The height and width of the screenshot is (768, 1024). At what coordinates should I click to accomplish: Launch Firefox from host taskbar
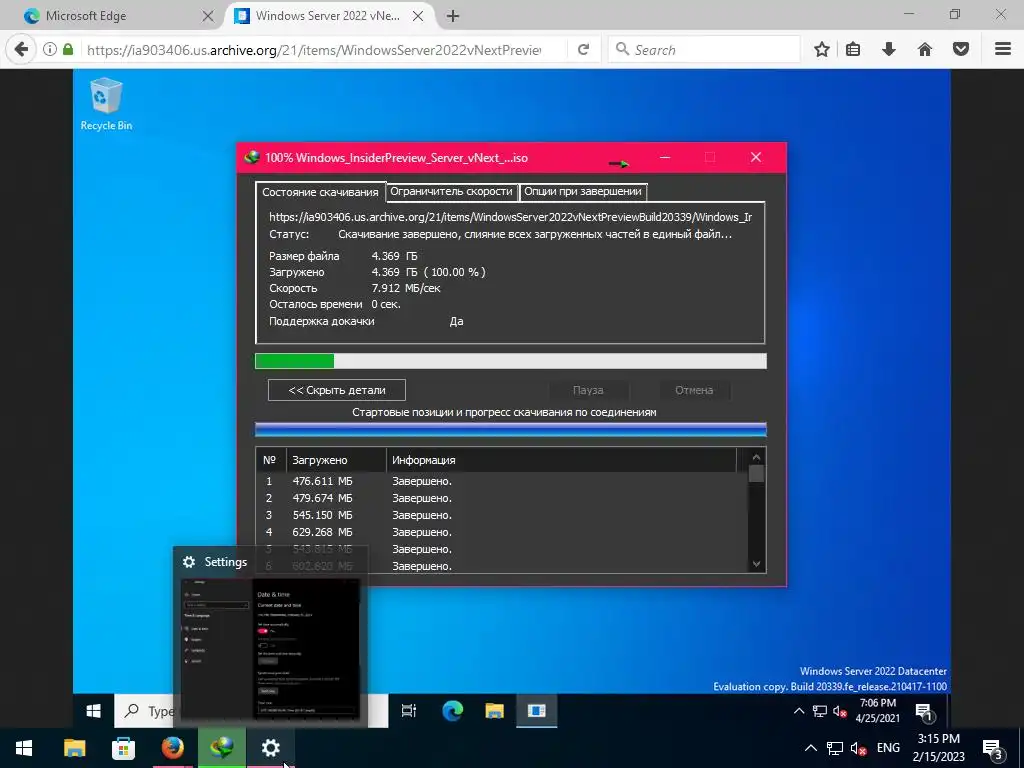(x=172, y=748)
